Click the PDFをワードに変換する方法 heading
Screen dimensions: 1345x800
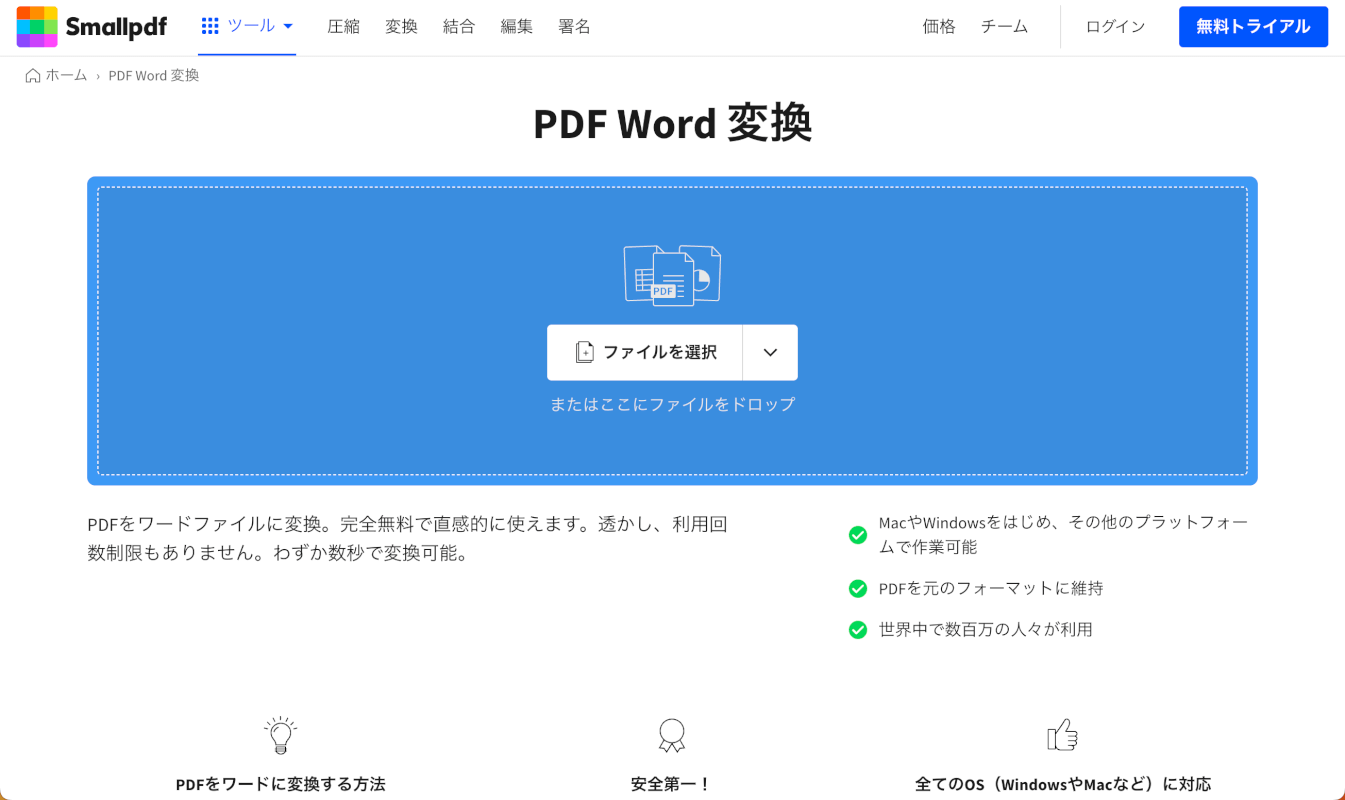(280, 784)
